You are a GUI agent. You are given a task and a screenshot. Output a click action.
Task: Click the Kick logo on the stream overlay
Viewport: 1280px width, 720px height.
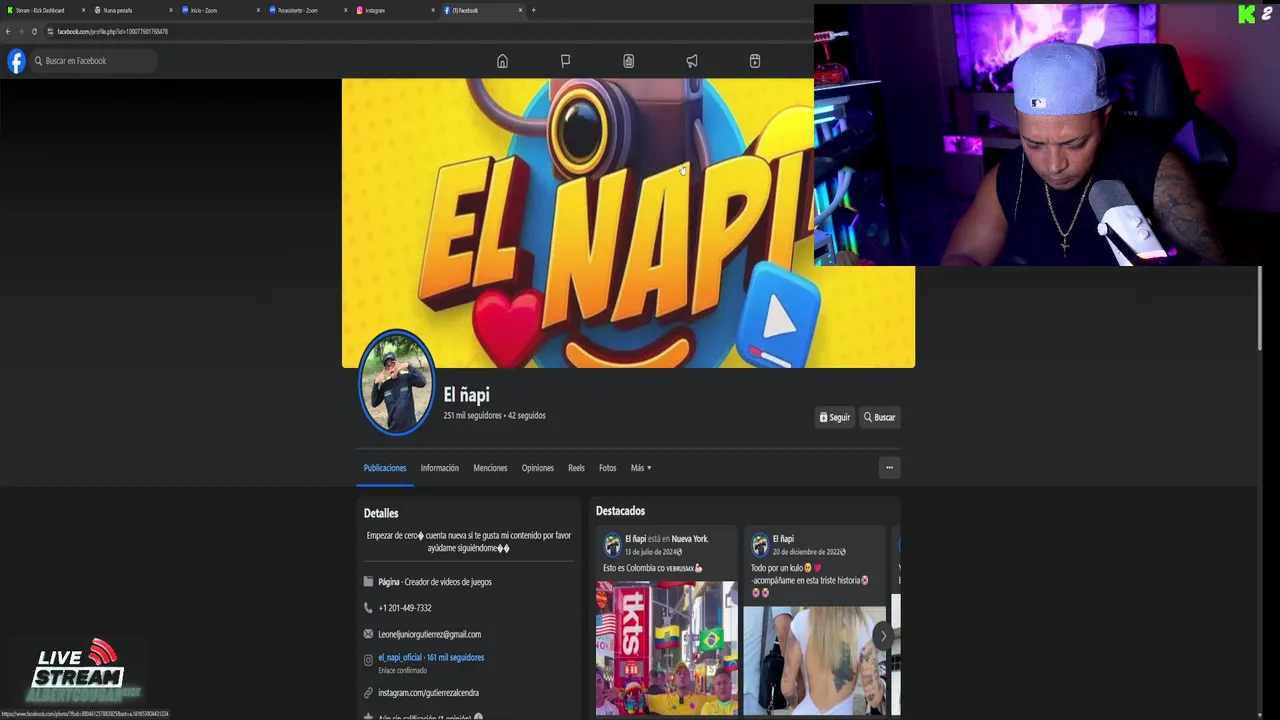click(x=1247, y=14)
